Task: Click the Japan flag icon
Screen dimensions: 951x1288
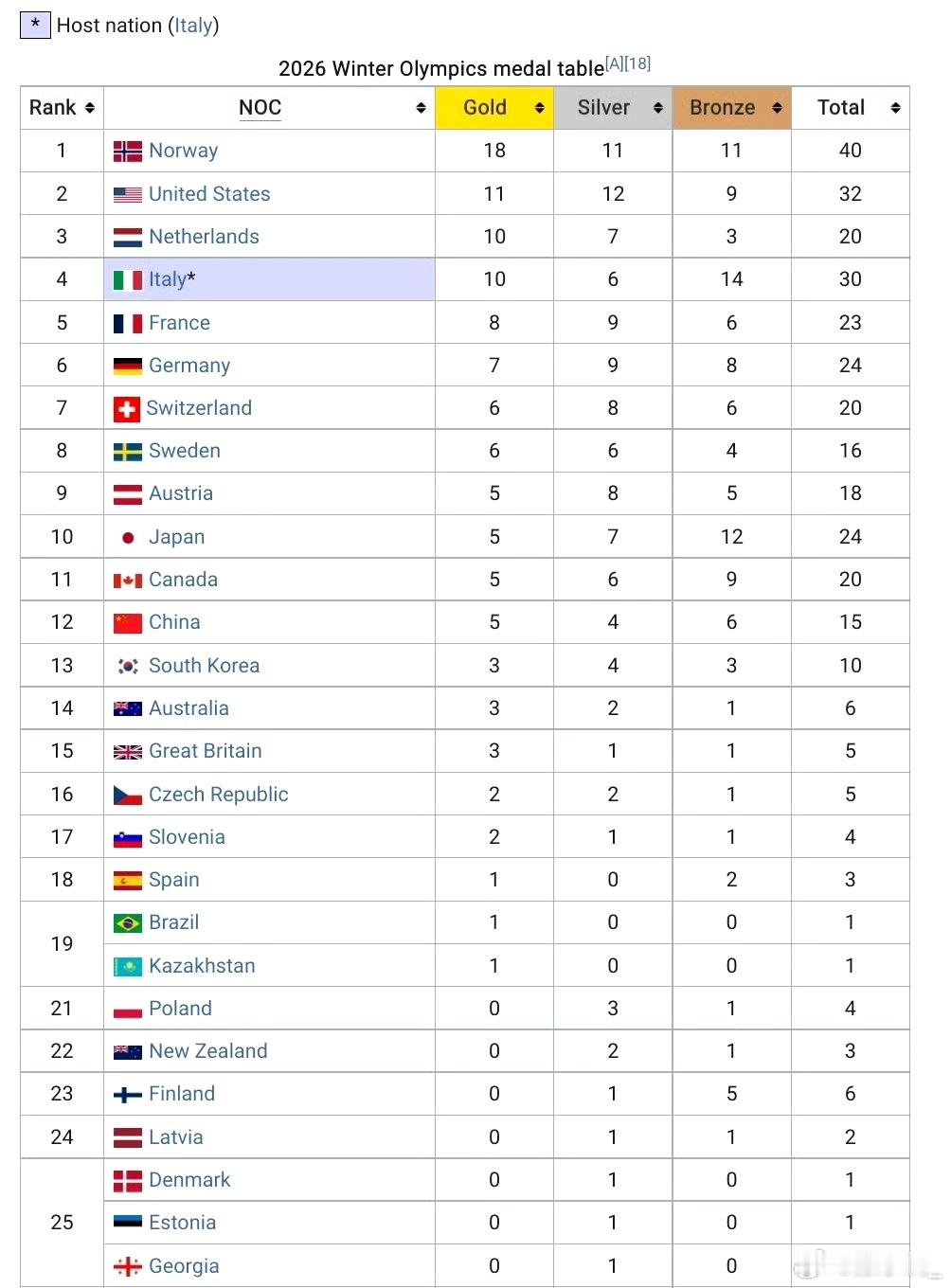Action: point(128,538)
